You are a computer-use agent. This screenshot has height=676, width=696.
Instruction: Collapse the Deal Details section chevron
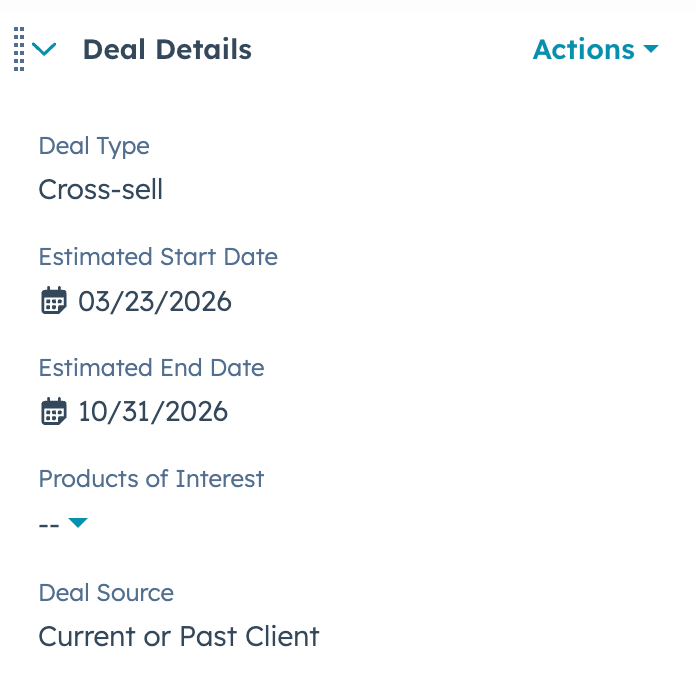44,49
